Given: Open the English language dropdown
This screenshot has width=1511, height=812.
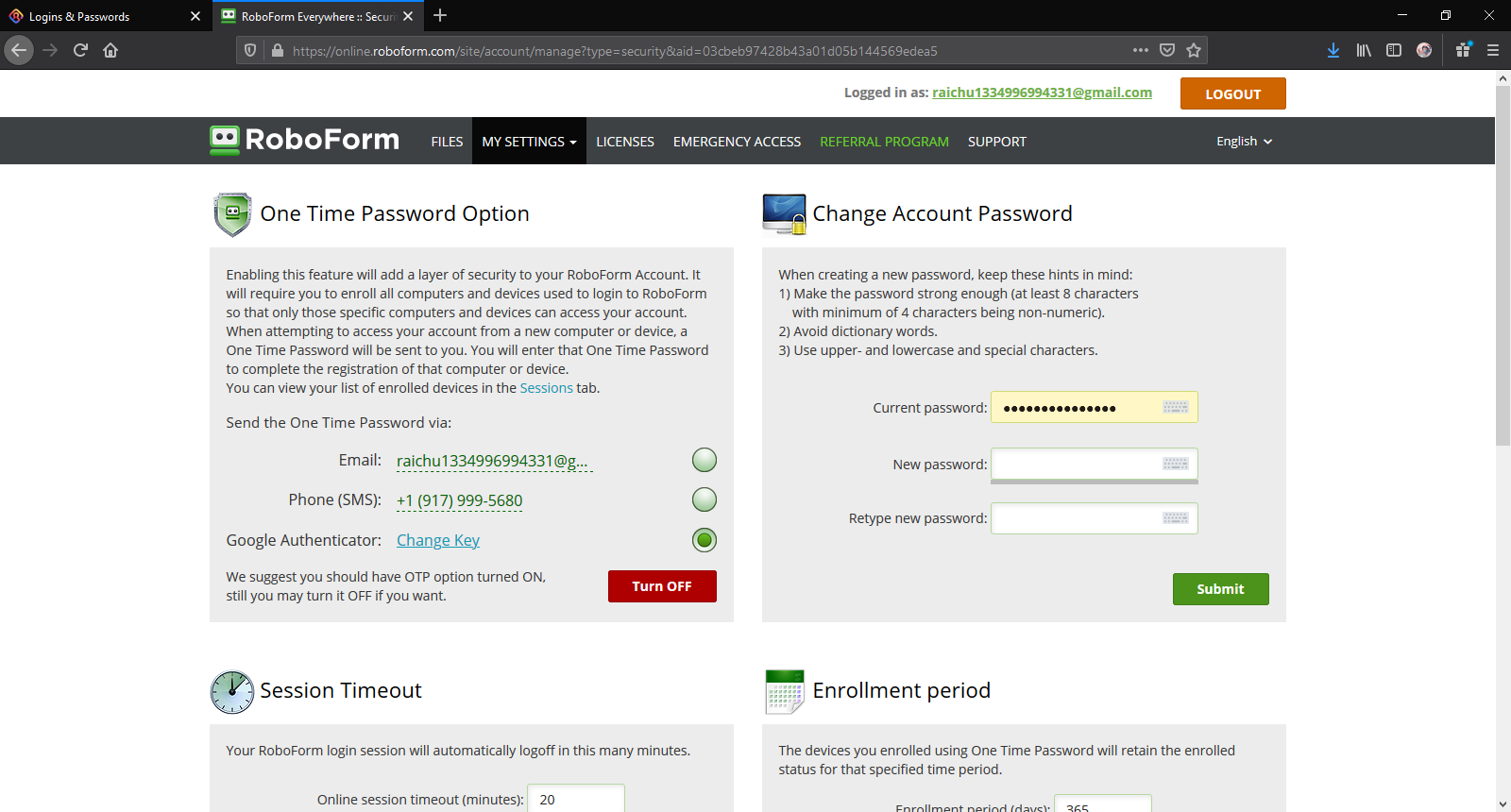Looking at the screenshot, I should click(x=1244, y=141).
